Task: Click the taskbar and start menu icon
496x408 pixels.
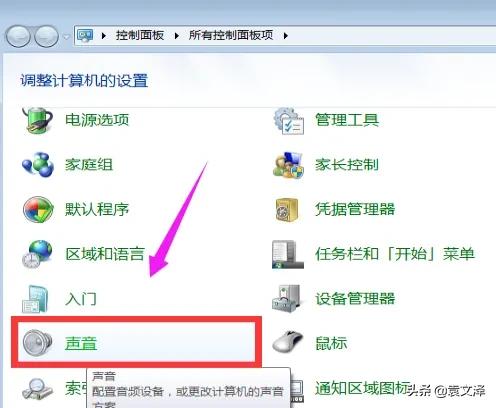Action: tap(288, 254)
